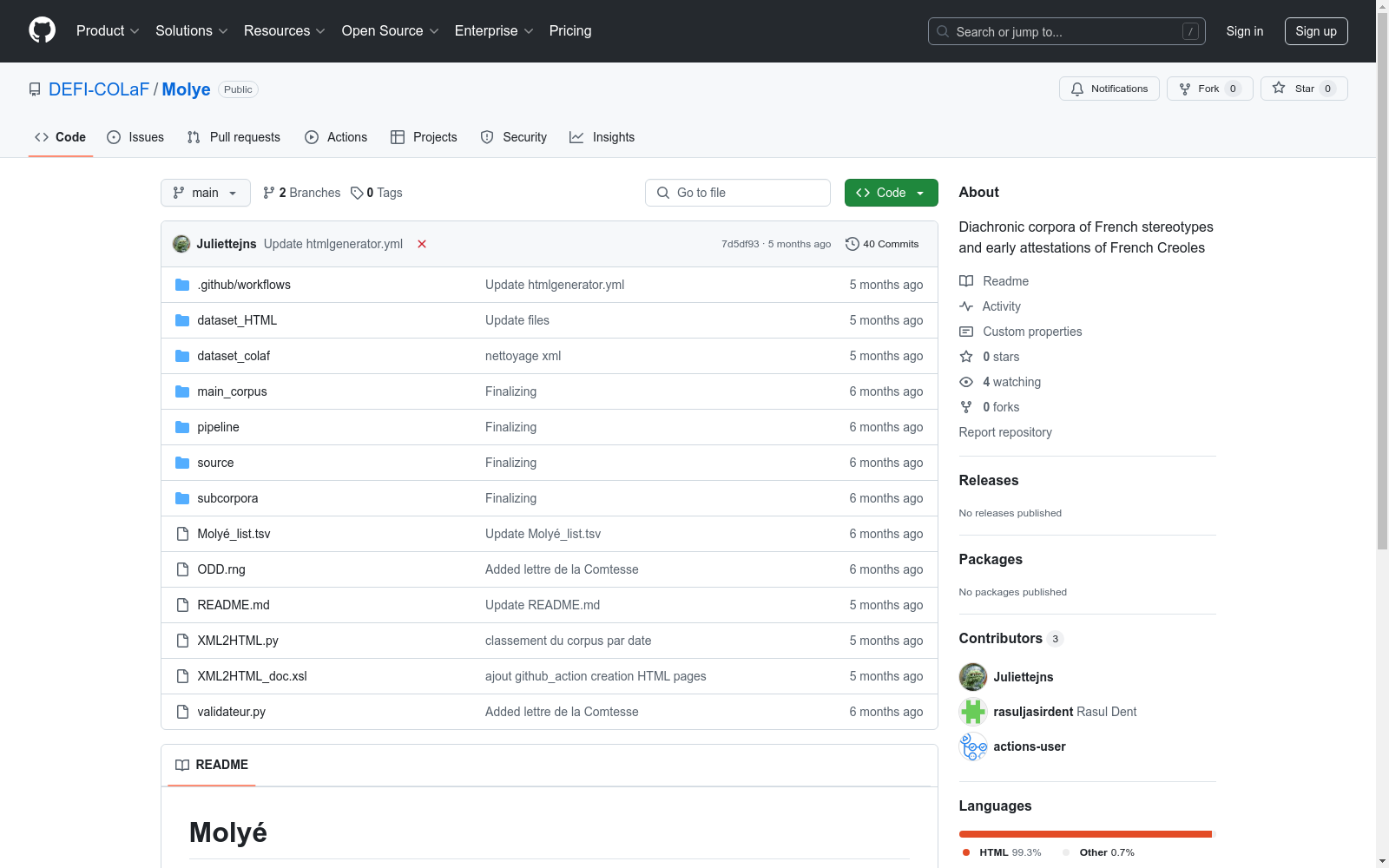The height and width of the screenshot is (868, 1389).
Task: Star the Molye repository
Action: coord(1304,89)
